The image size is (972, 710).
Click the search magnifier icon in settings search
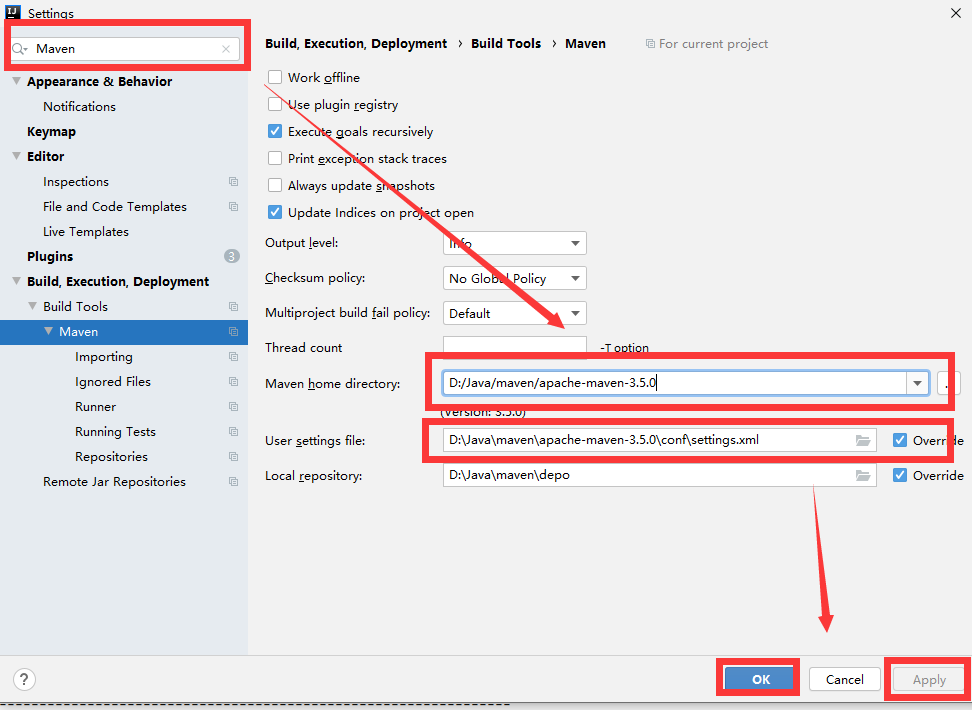coord(19,49)
